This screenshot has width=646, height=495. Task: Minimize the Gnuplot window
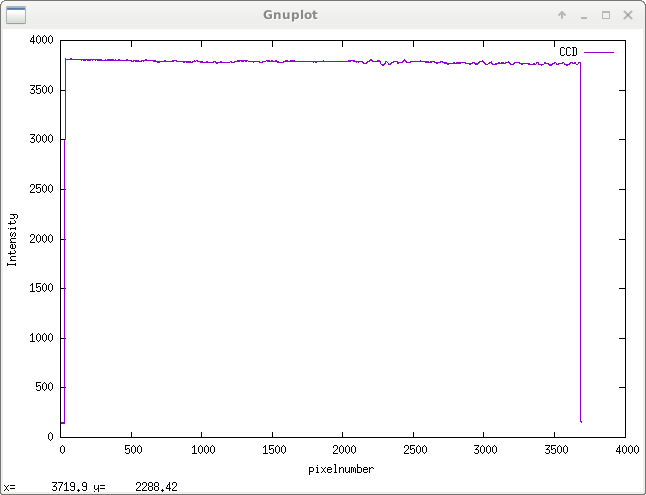point(584,16)
